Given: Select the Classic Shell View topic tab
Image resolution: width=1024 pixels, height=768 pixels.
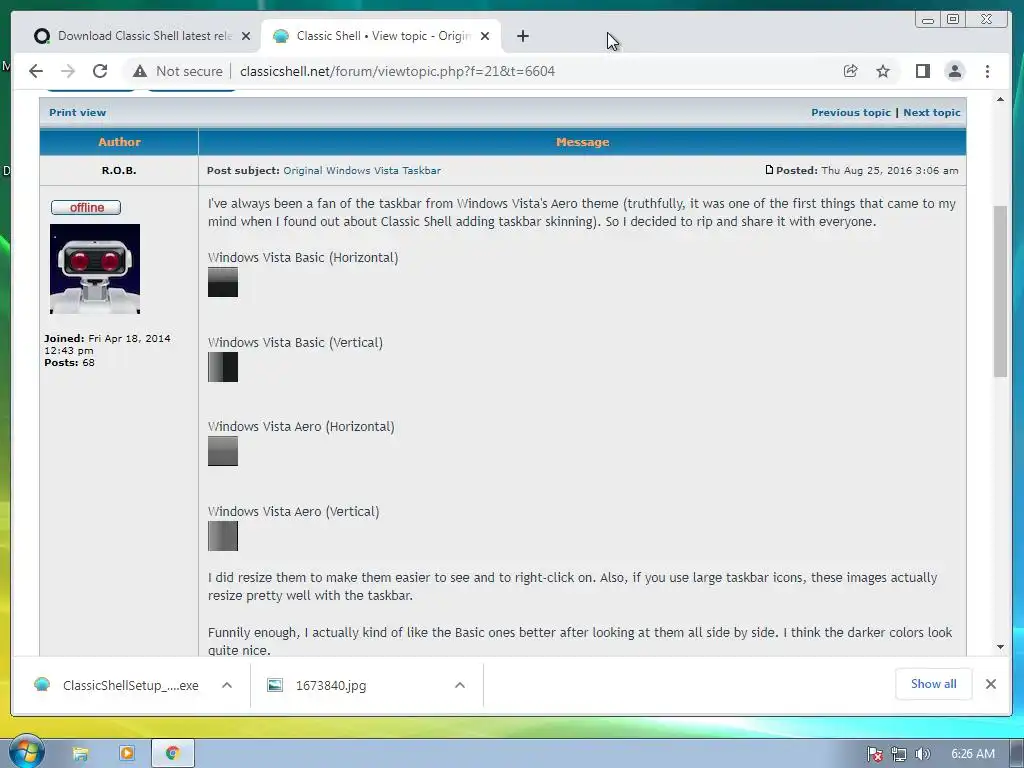Looking at the screenshot, I should 380,36.
